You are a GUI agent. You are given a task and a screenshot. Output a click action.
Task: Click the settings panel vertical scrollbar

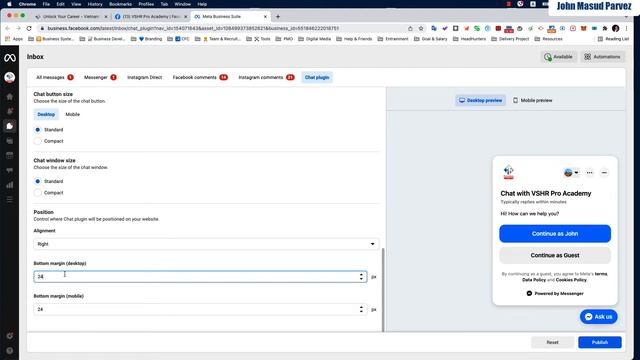point(383,290)
